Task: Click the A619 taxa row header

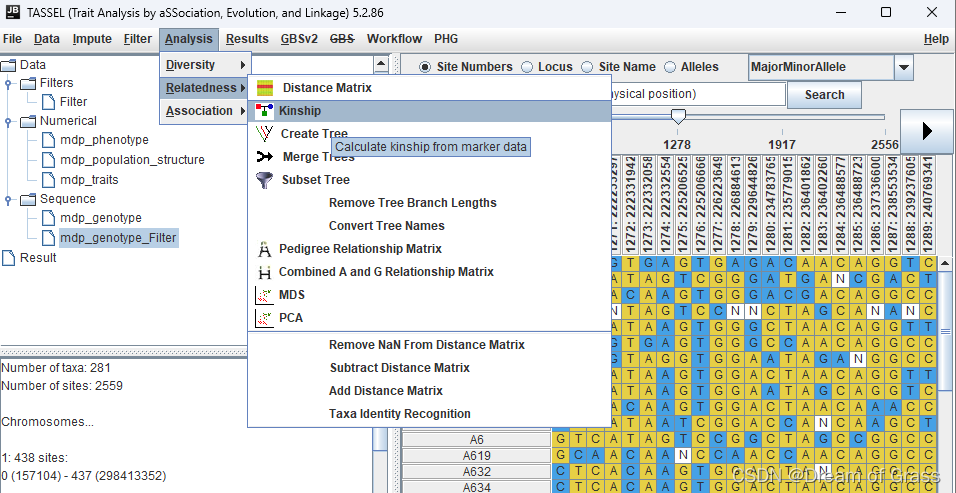Action: [476, 456]
